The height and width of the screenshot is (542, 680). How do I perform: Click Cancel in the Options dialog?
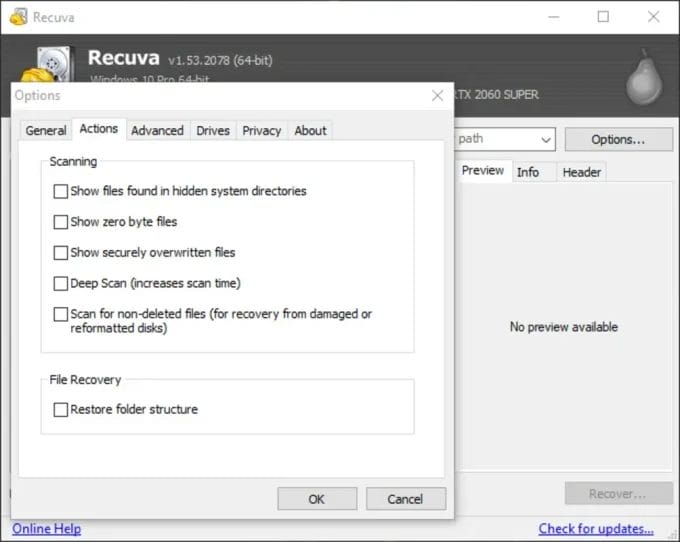405,499
